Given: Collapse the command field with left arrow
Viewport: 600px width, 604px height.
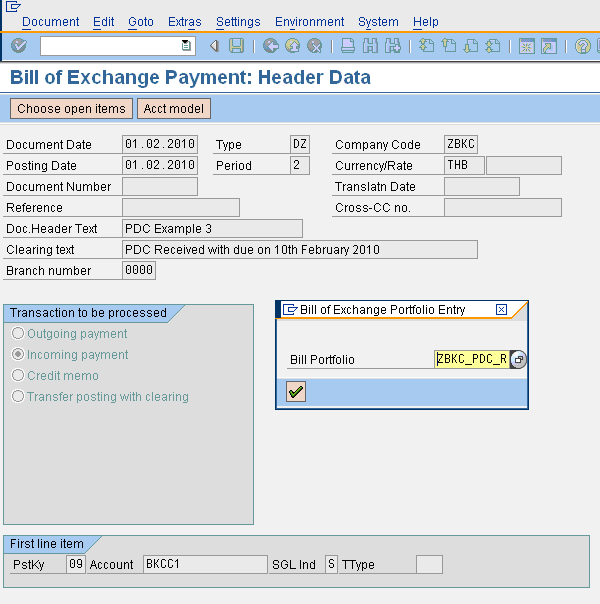Looking at the screenshot, I should coord(214,46).
